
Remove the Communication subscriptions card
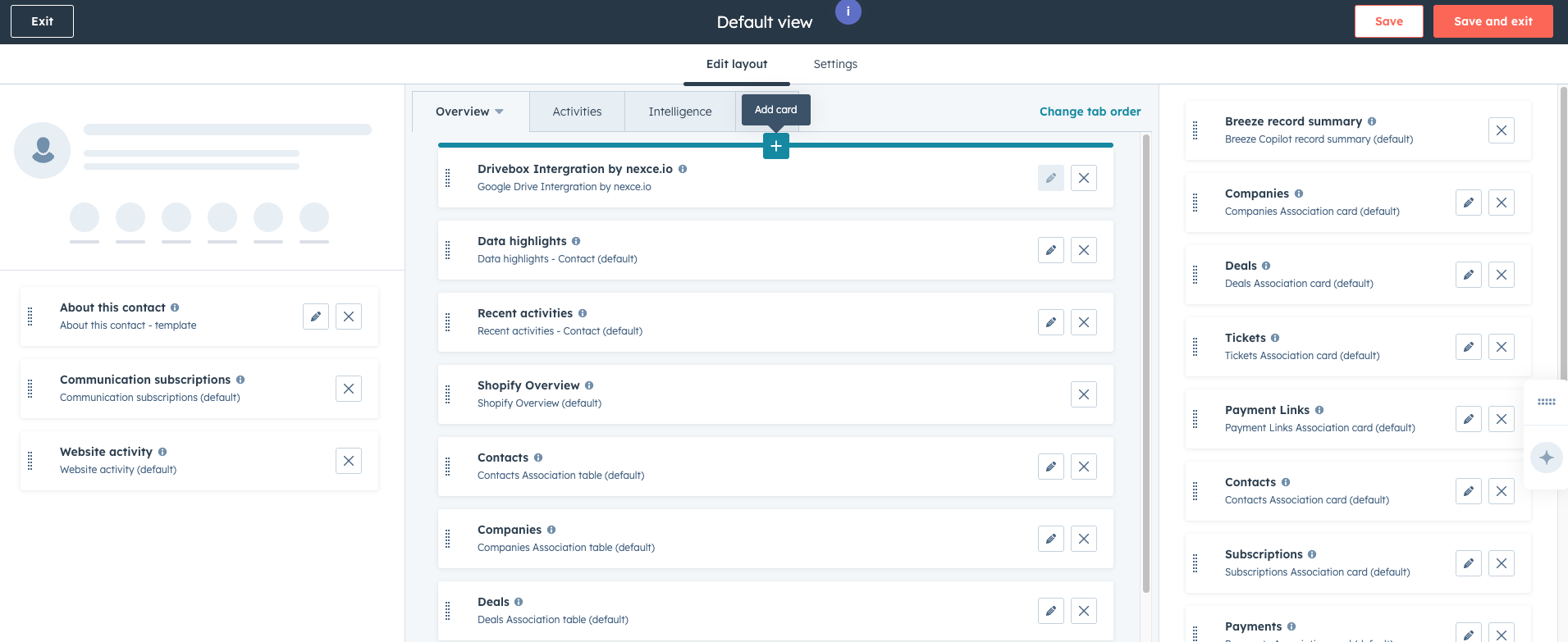(348, 389)
